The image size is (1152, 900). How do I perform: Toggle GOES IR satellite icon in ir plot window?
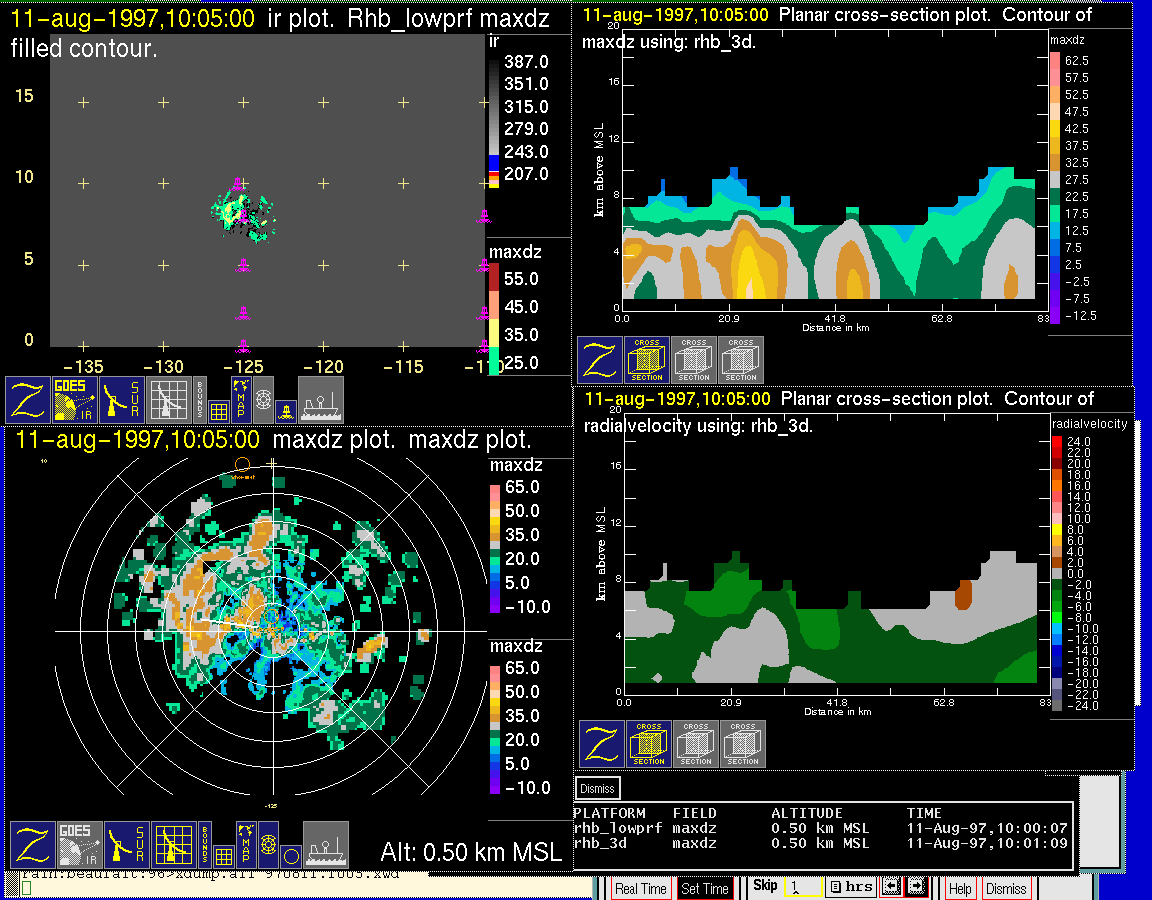pyautogui.click(x=75, y=400)
